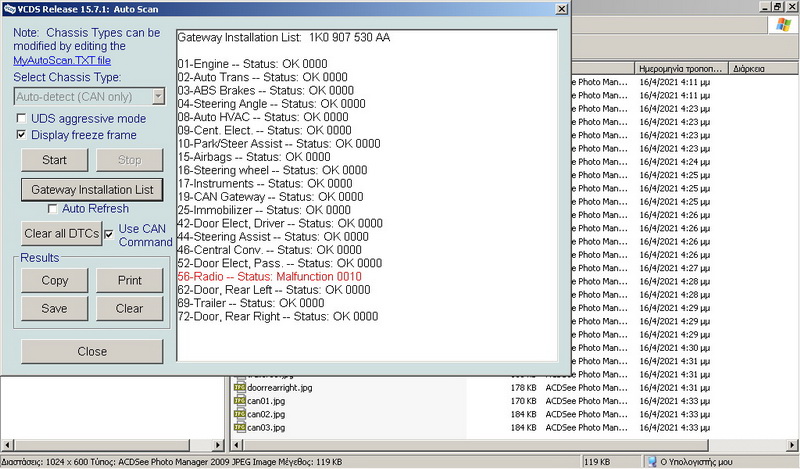Click the right arrow of the file list scrollbar
The width and height of the screenshot is (800, 469).
(794, 445)
